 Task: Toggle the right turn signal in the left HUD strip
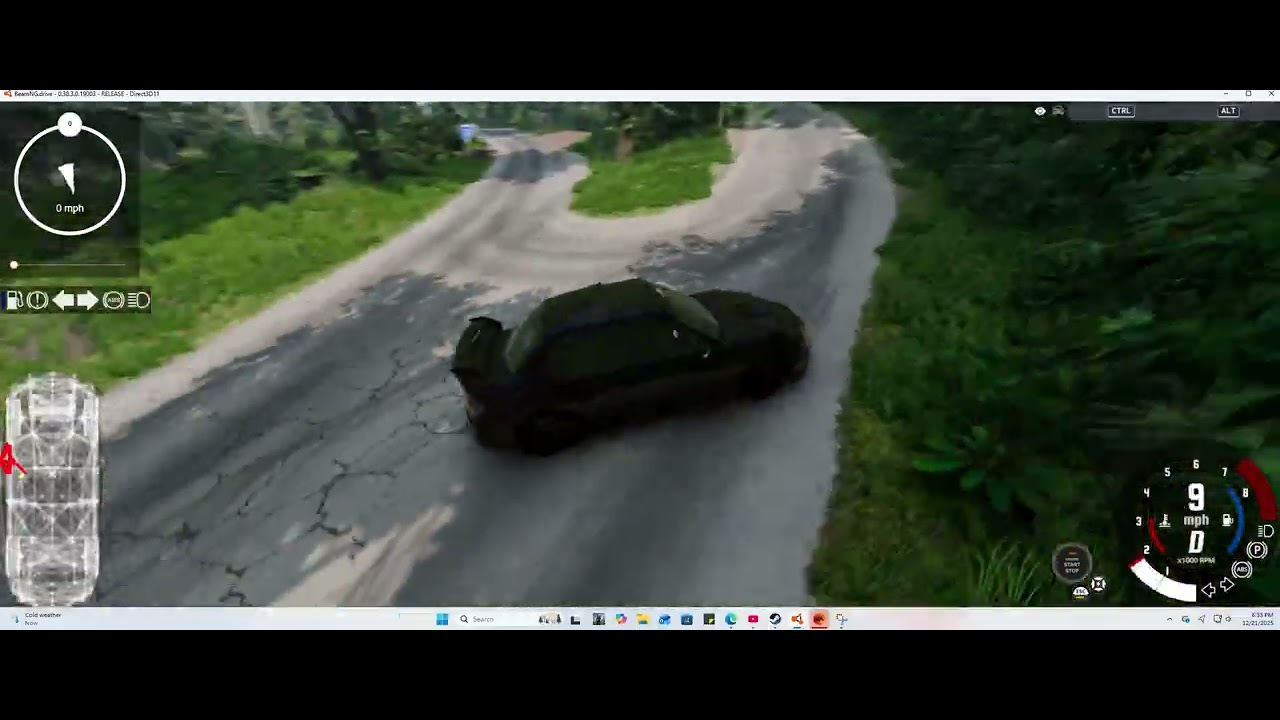coord(88,300)
